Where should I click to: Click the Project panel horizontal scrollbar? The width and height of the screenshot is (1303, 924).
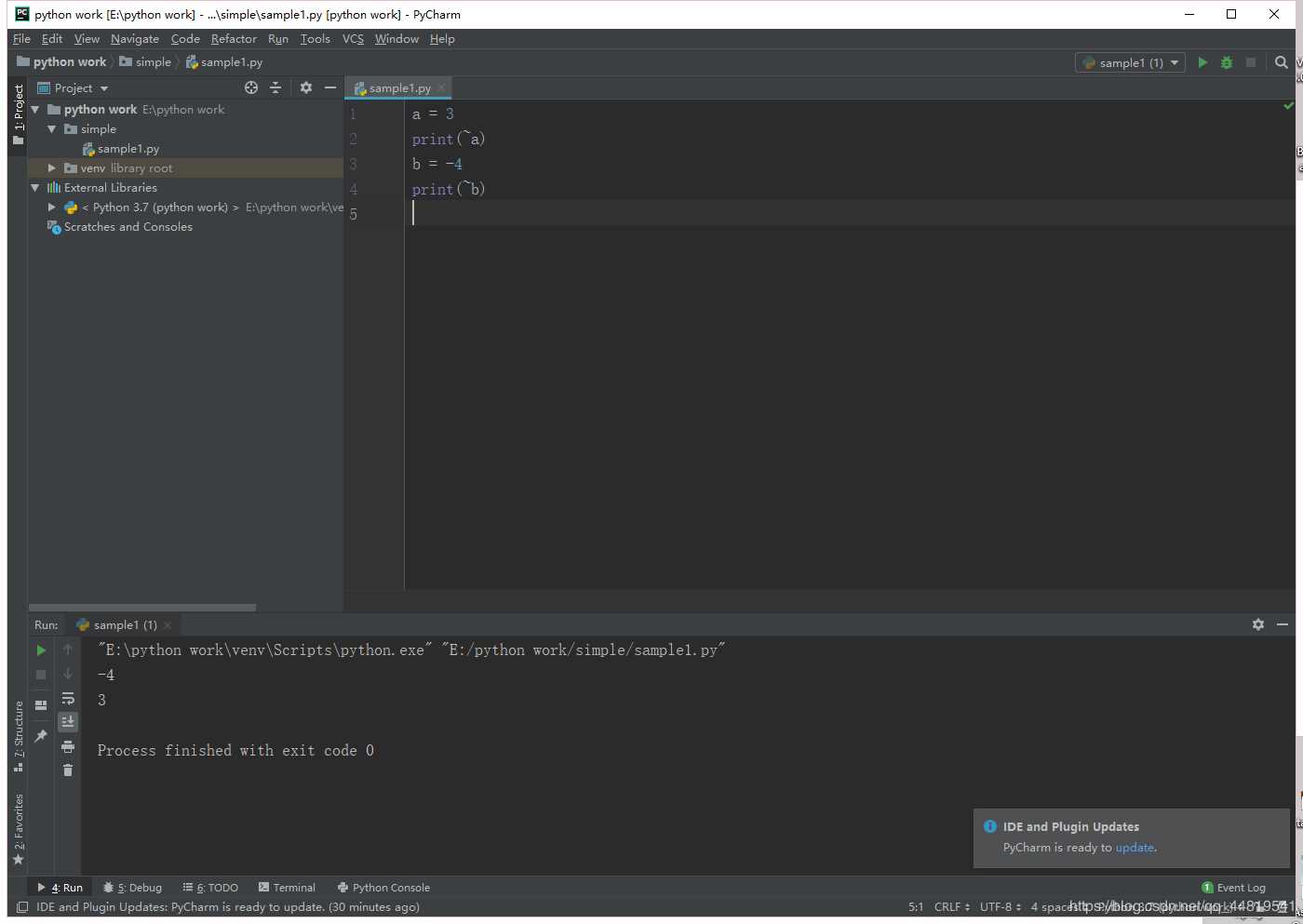142,608
